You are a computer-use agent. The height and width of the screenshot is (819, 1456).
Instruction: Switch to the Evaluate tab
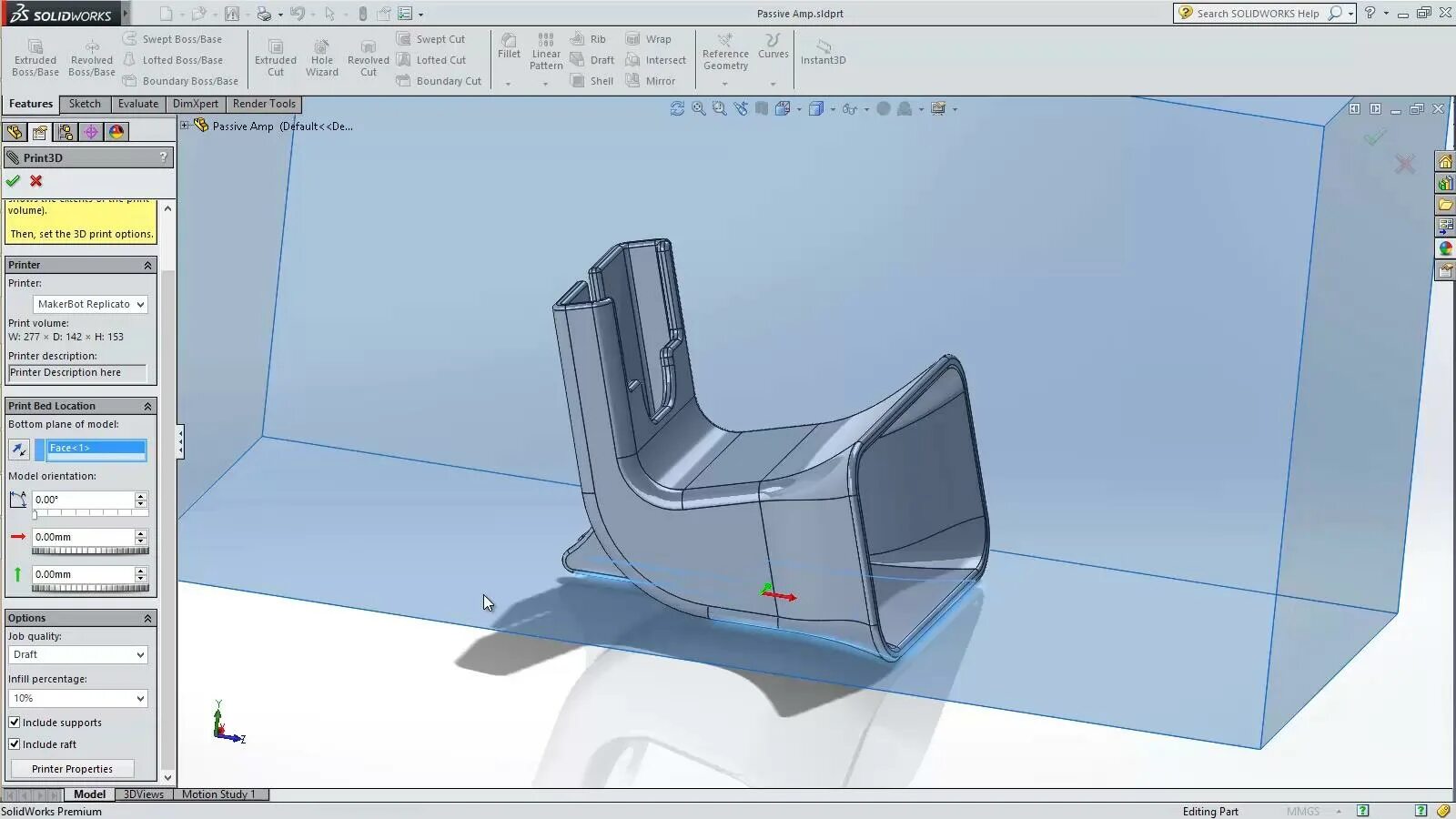coord(137,104)
